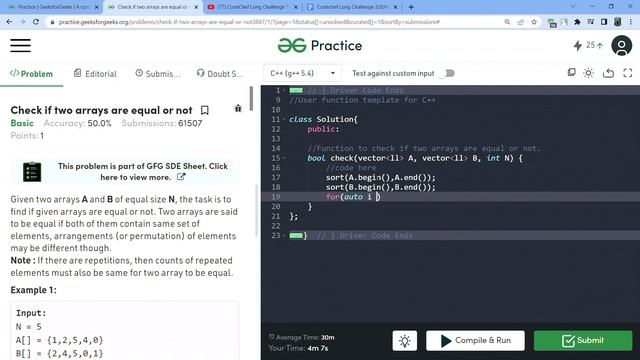Click the browser extensions puzzle icon
Screen dimensions: 640x360
[x=577, y=22]
